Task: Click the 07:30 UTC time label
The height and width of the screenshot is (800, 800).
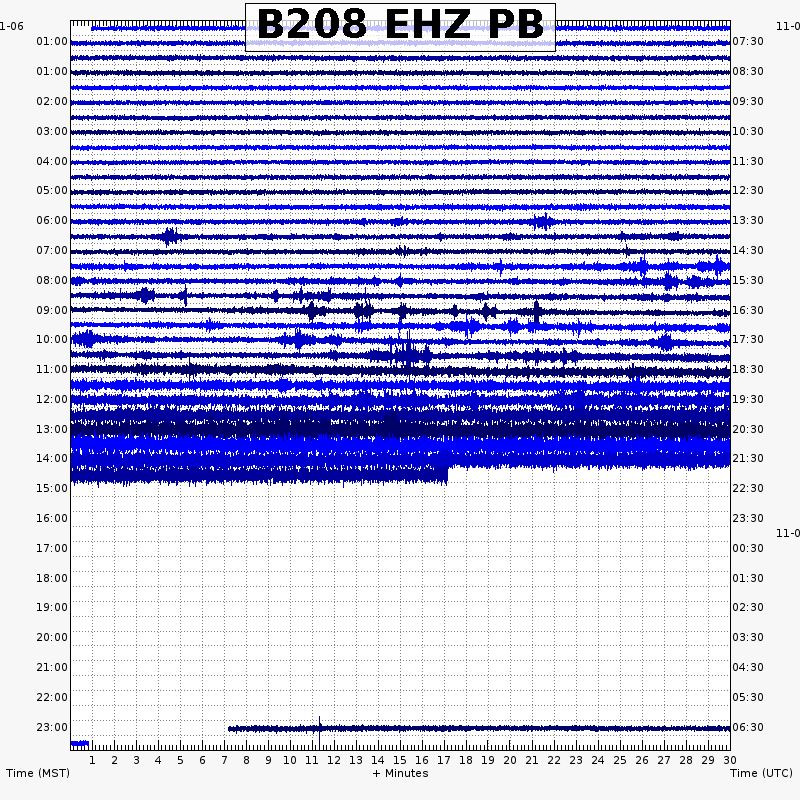Action: click(748, 41)
